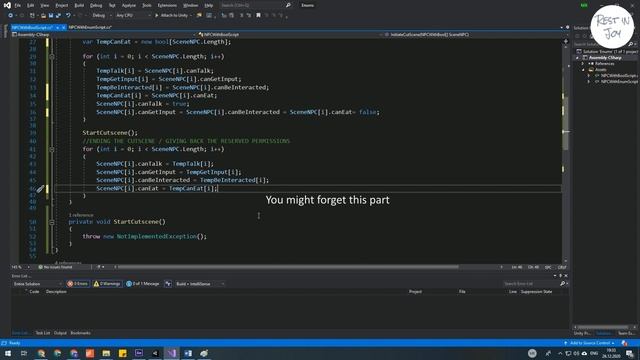Click the Save file toolbar icon
This screenshot has width=640, height=360.
(51, 16)
